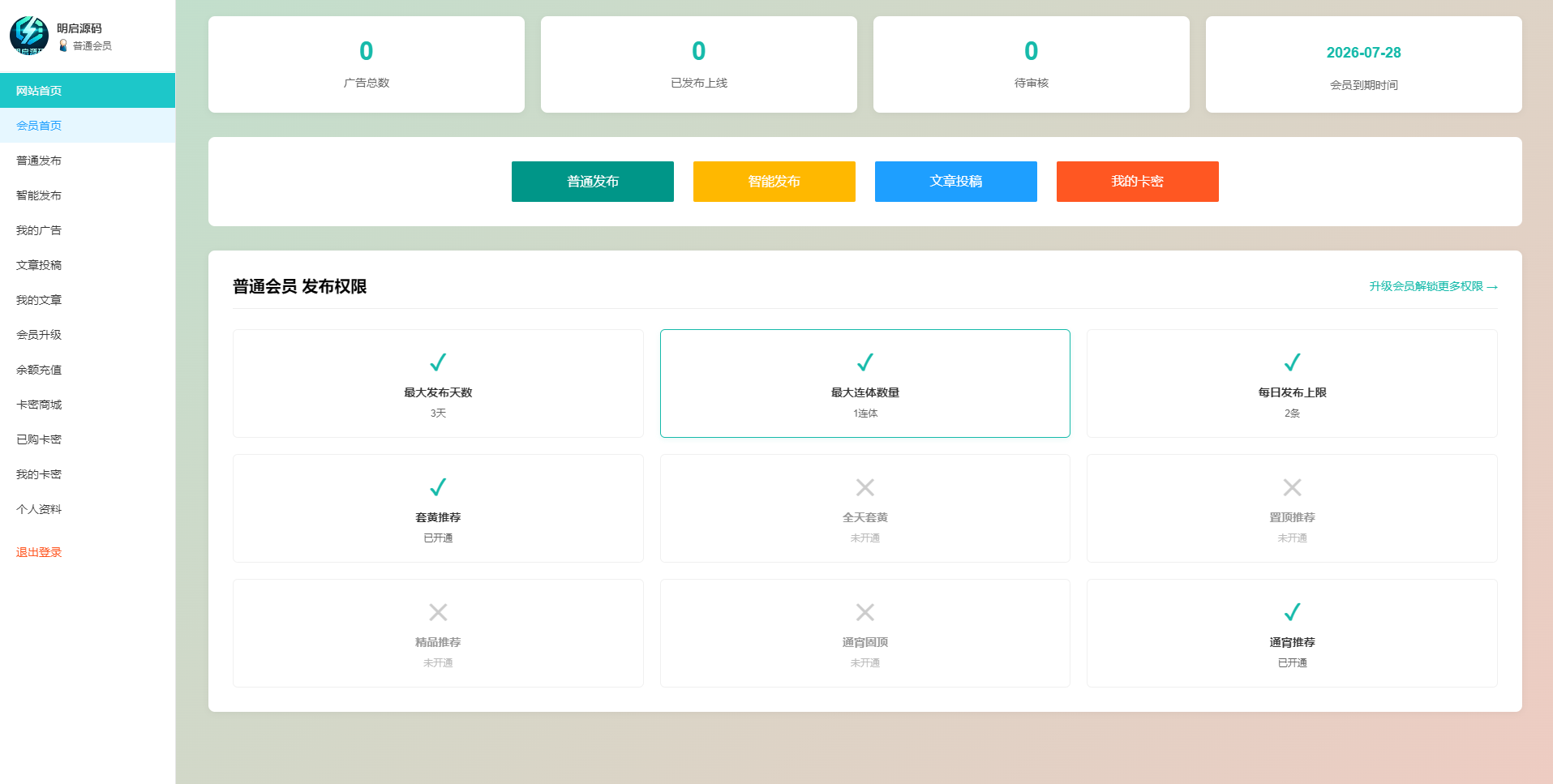Click the orange 我的卡密 button
The image size is (1553, 784).
coord(1138,182)
